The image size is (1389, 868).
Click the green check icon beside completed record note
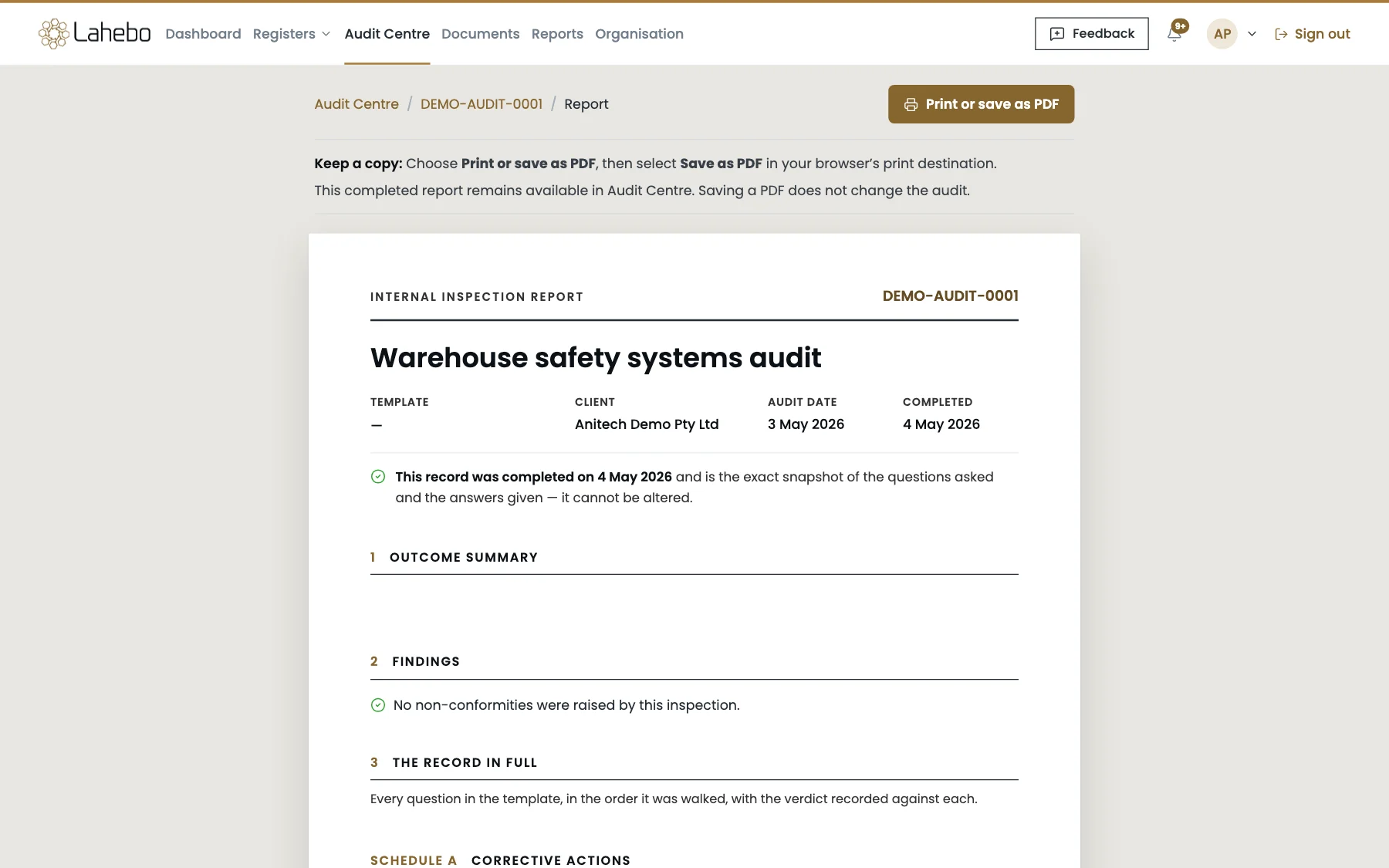(x=378, y=477)
